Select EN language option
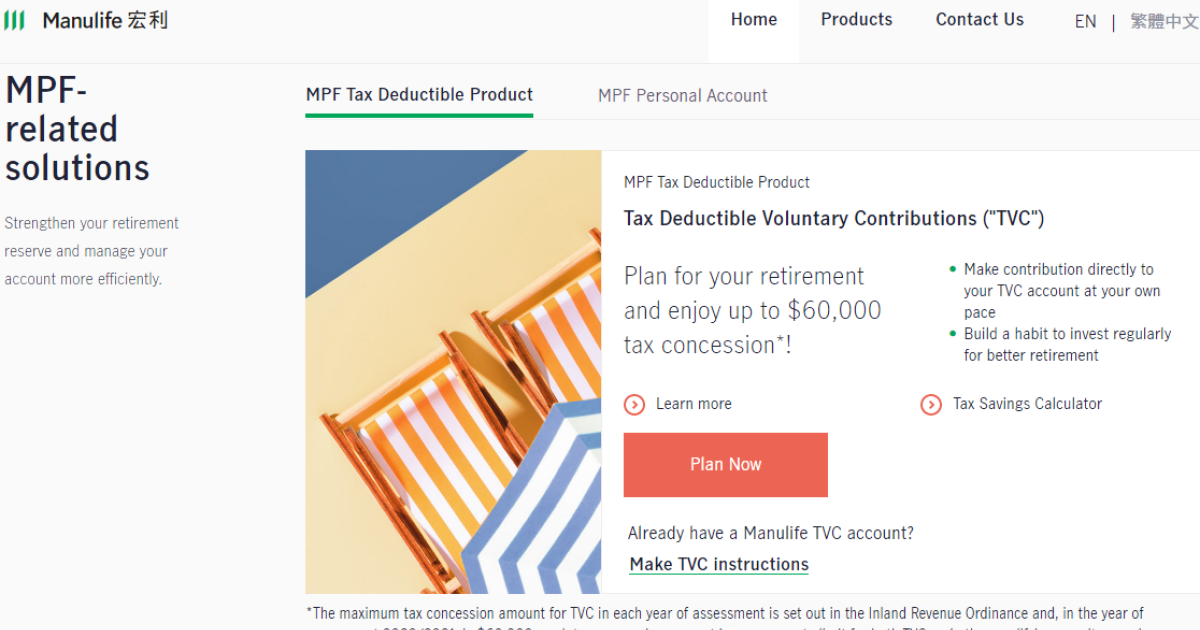 tap(1085, 22)
